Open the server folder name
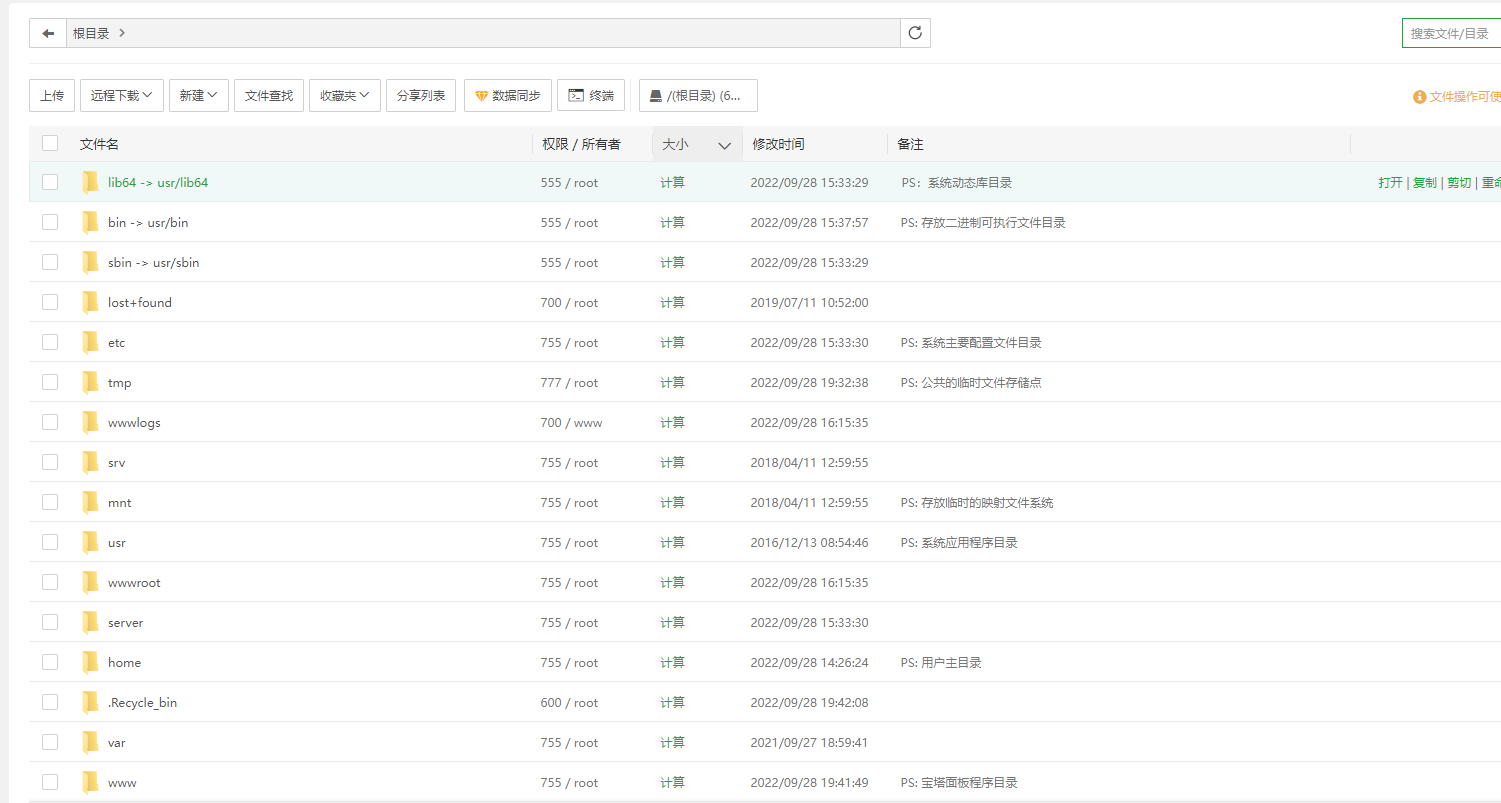 125,622
